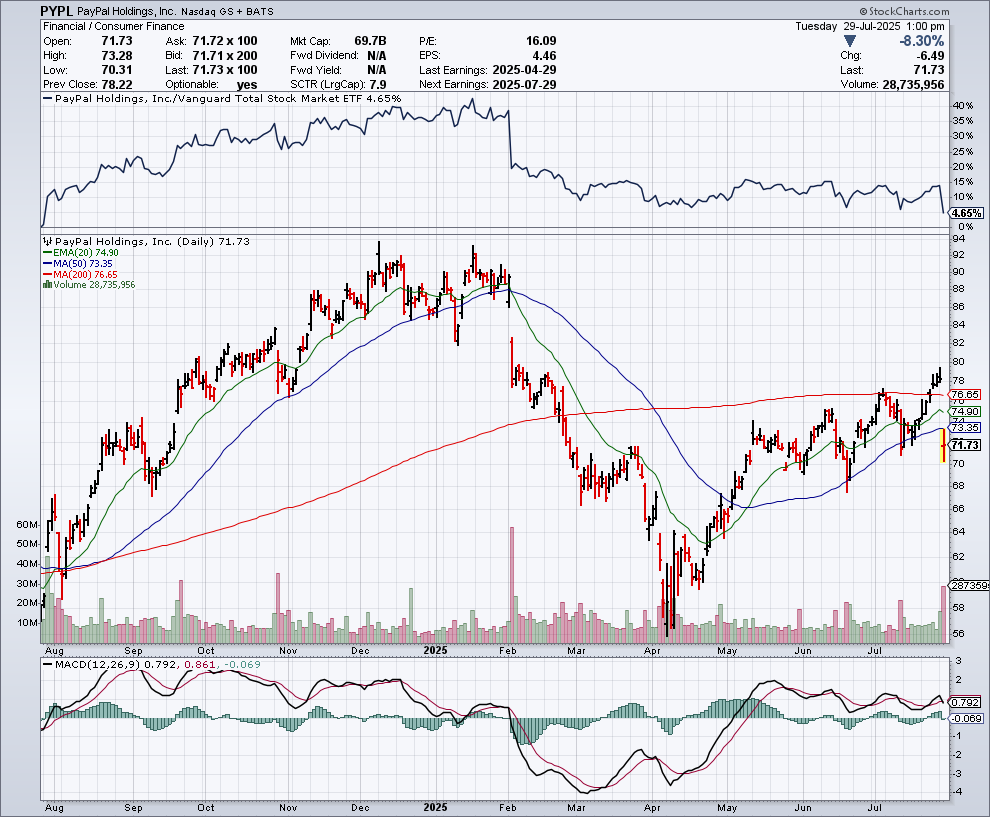Click the Tuesday 29-Jul-2025 1:00 pm timestamp

point(870,27)
